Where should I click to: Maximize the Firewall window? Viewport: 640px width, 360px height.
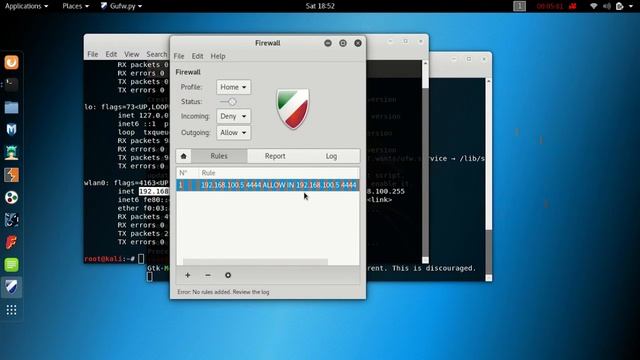pyautogui.click(x=343, y=43)
